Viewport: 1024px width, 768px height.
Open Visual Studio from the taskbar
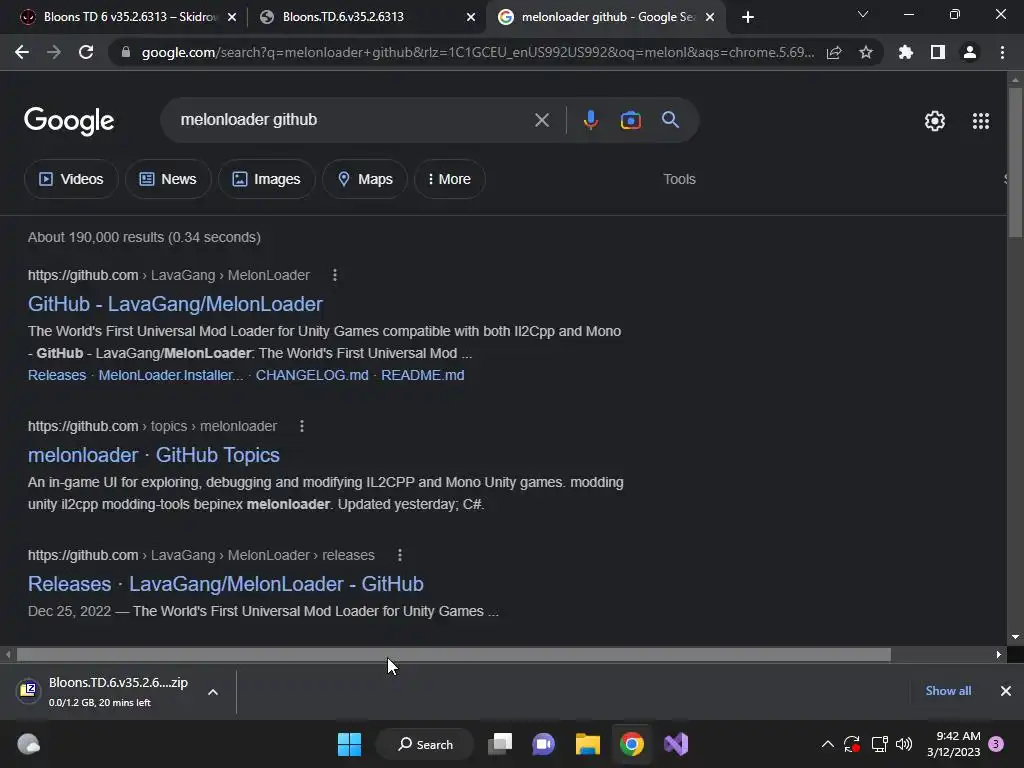point(676,744)
